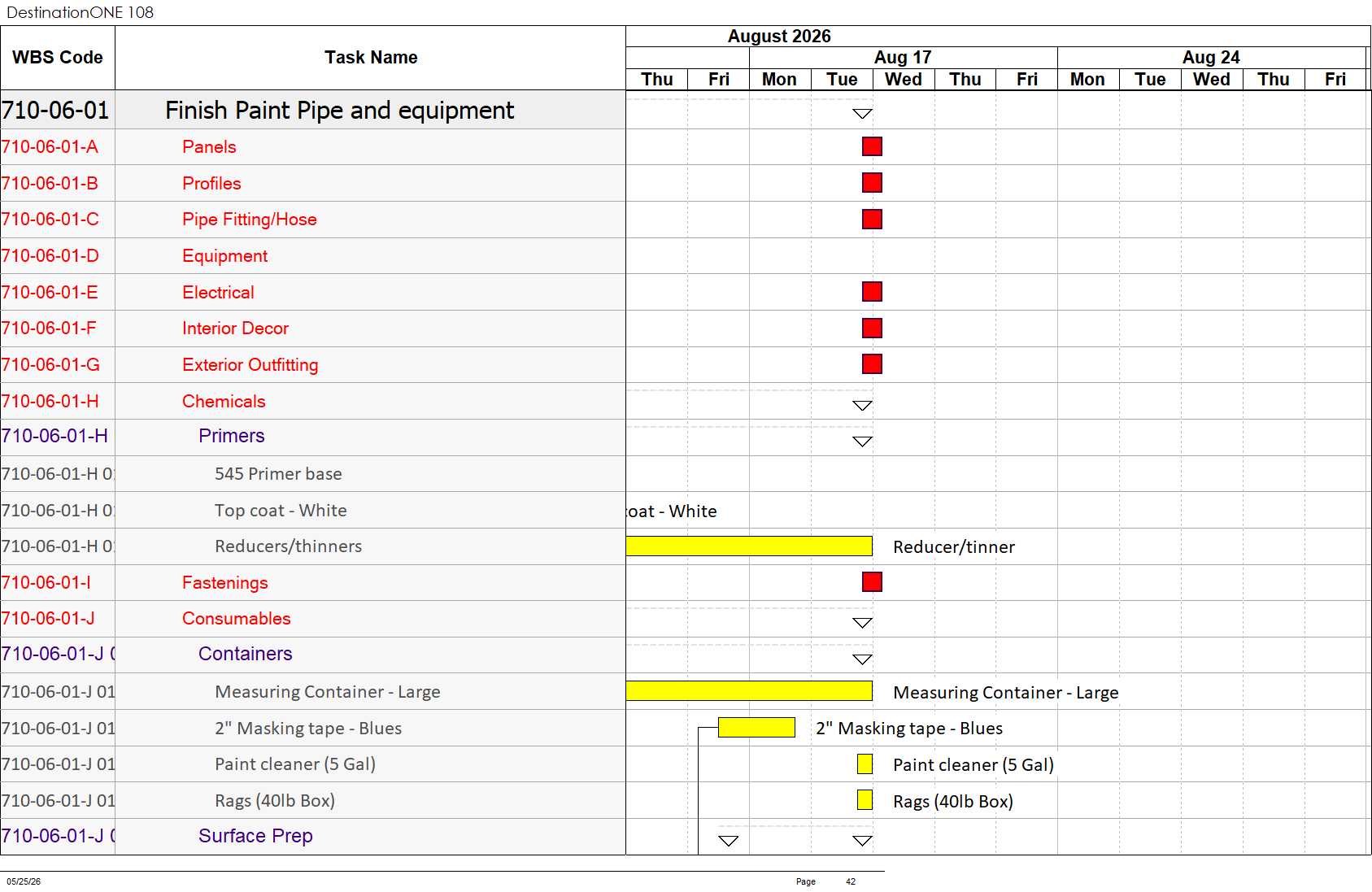This screenshot has width=1372, height=892.
Task: Click the red milestone marker for Fastenings
Action: 872,582
